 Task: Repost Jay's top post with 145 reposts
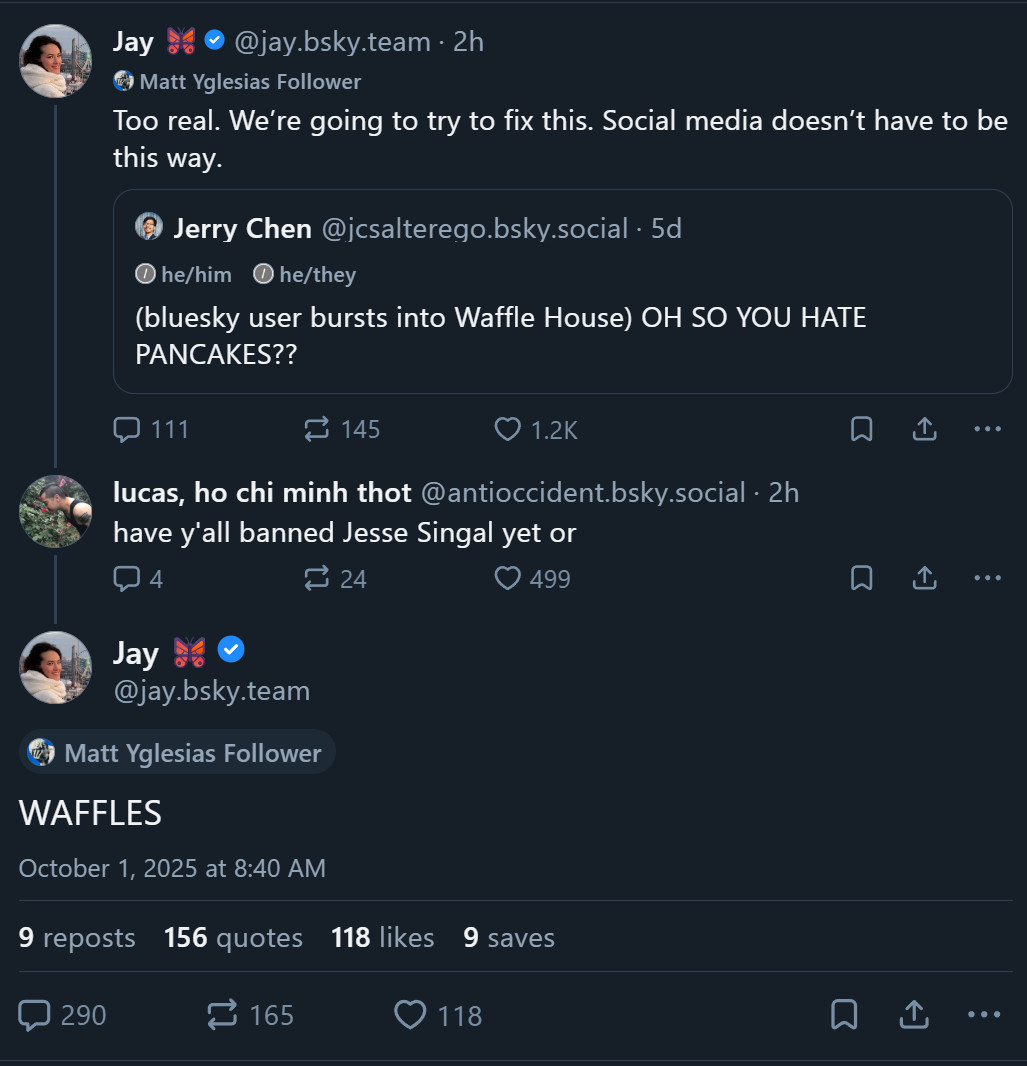pyautogui.click(x=317, y=430)
